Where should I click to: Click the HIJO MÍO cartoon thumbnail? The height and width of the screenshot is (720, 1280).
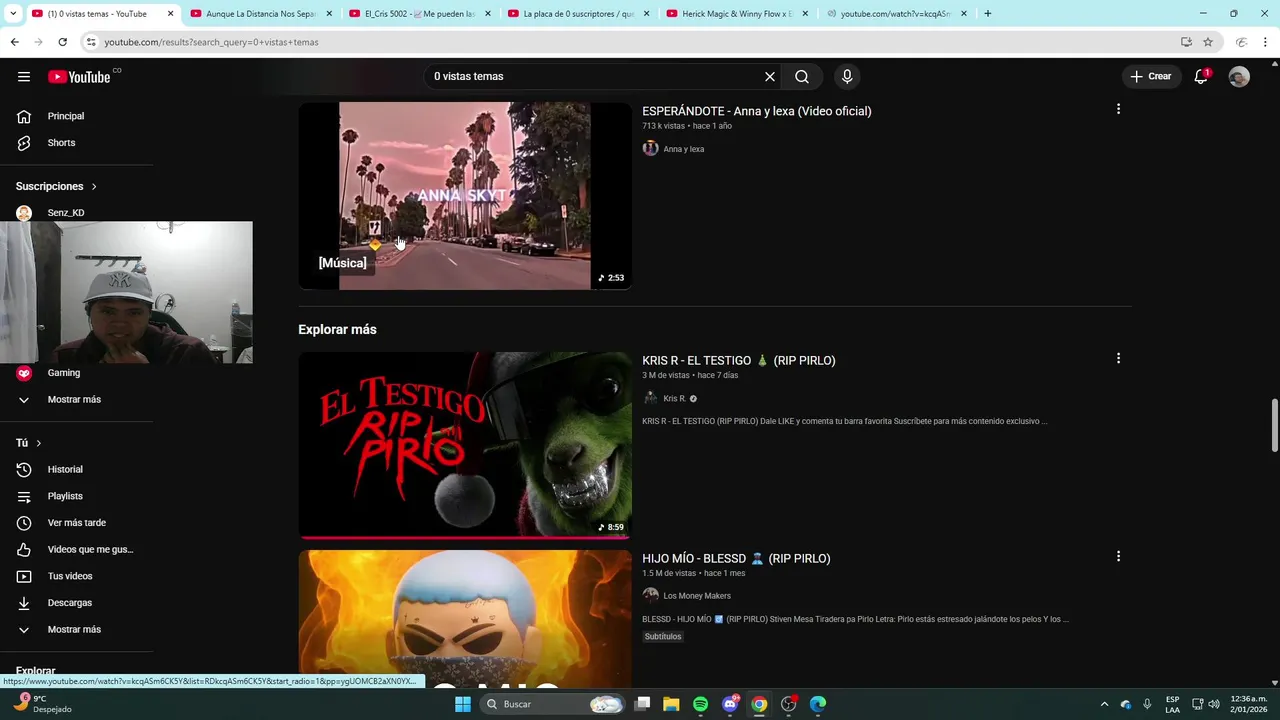(x=465, y=618)
